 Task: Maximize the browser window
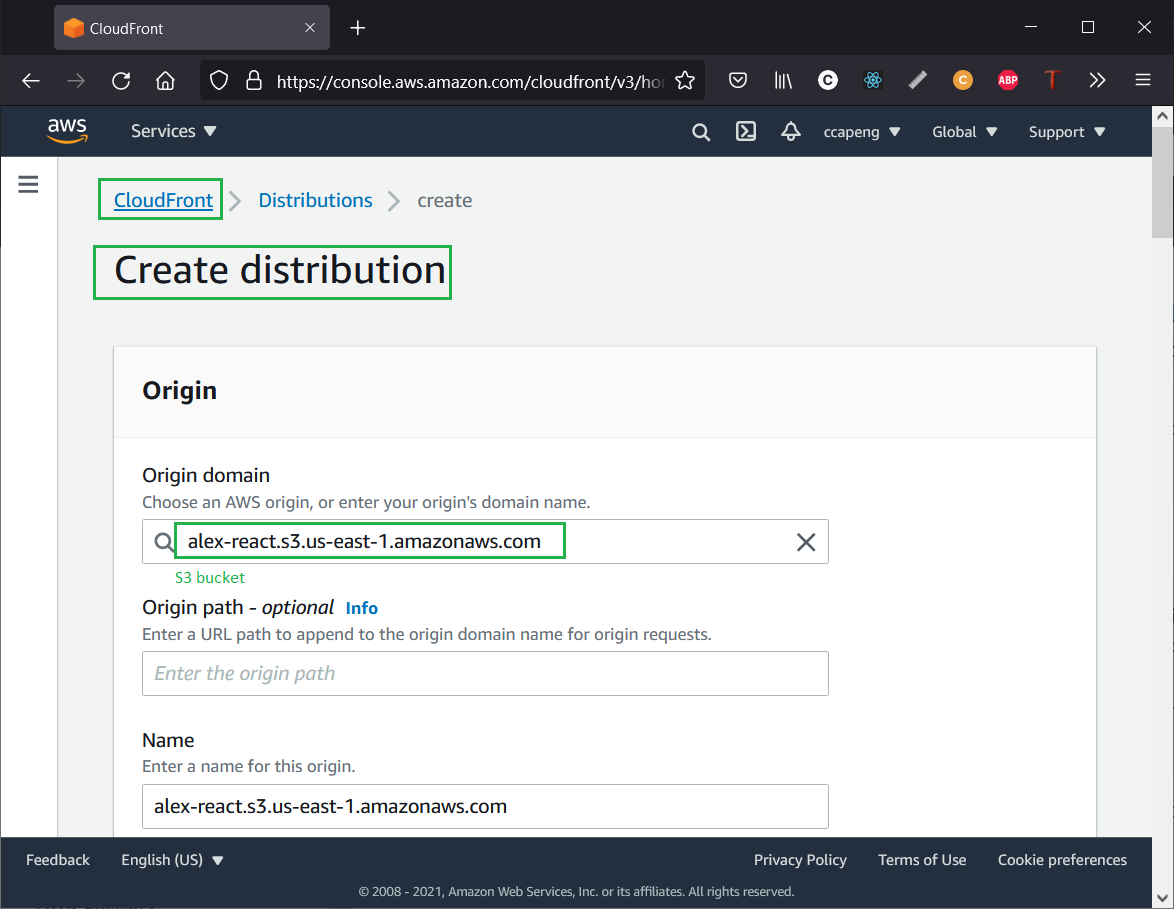point(1088,27)
